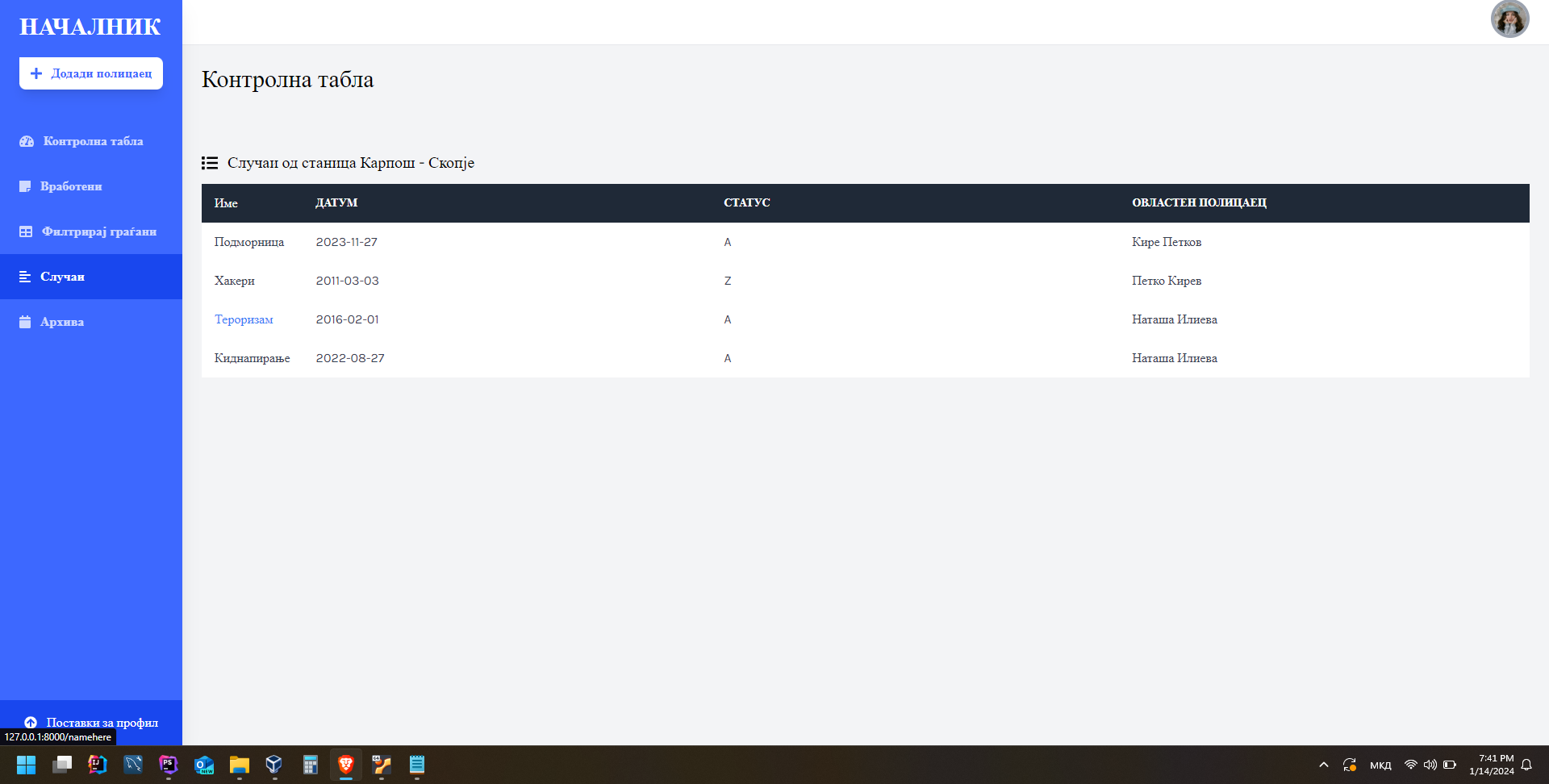Open Windows Start menu

[x=26, y=765]
